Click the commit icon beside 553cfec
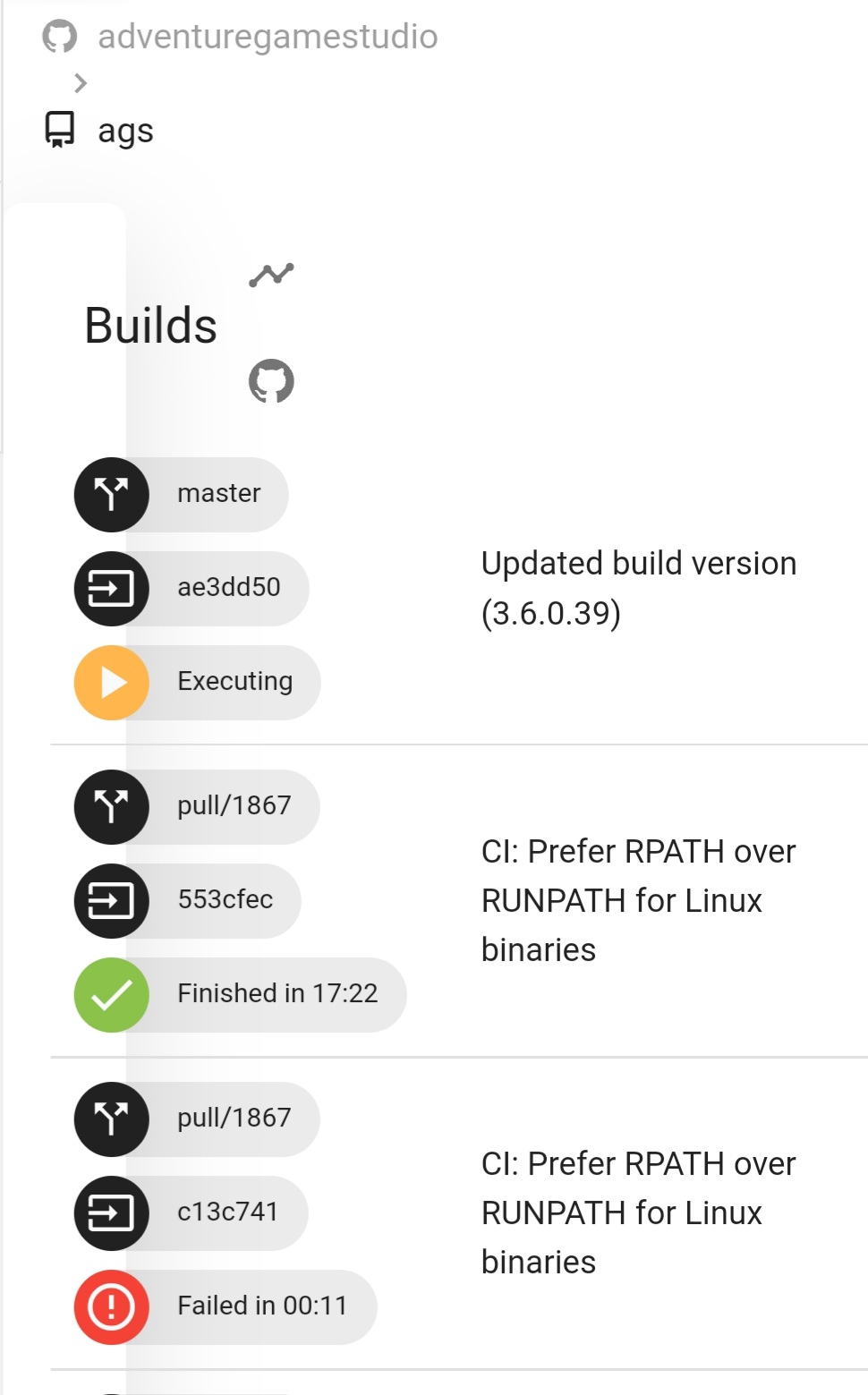Viewport: 868px width, 1395px height. coord(111,901)
